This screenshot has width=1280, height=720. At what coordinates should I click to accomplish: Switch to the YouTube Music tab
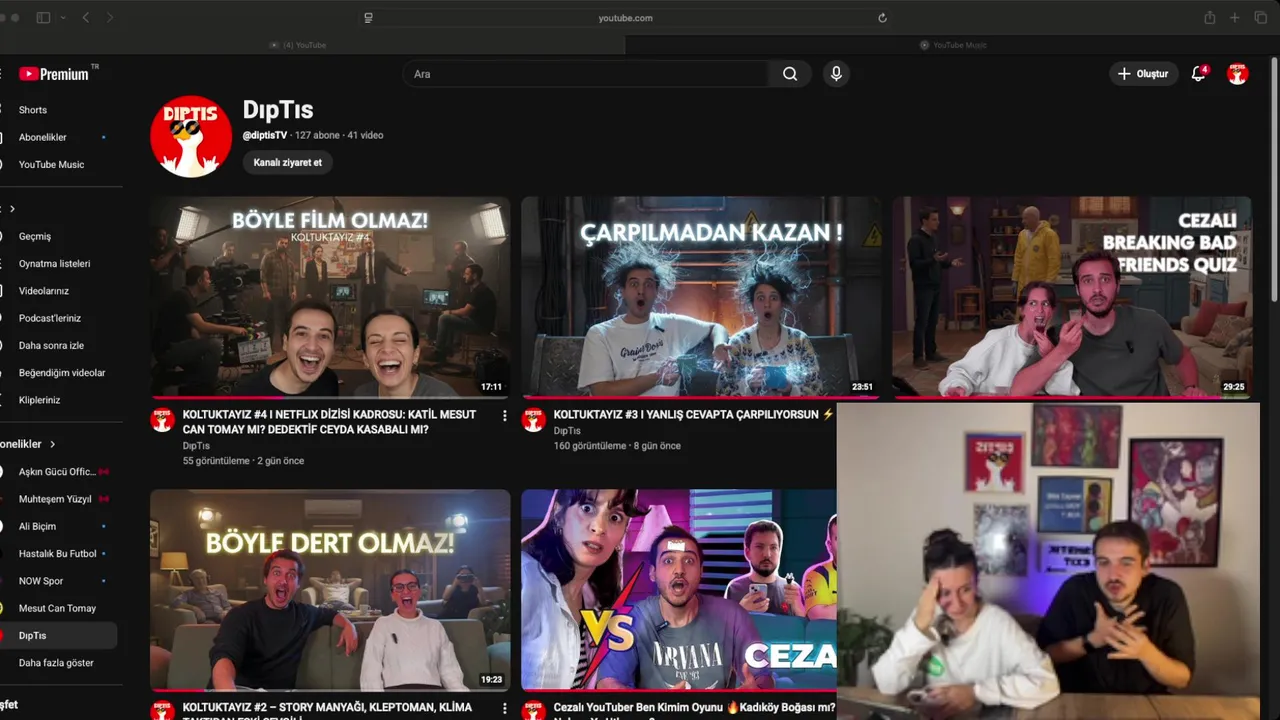pyautogui.click(x=953, y=45)
